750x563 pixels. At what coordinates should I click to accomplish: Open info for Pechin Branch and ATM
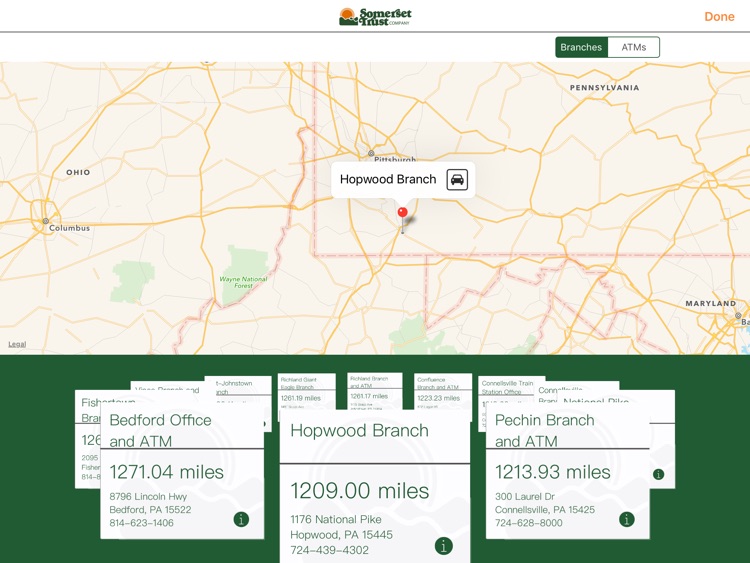click(627, 519)
